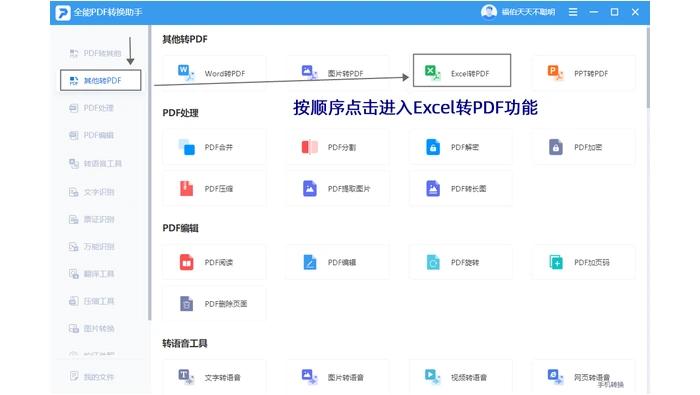Select 票证识别 in the sidebar

[92, 219]
